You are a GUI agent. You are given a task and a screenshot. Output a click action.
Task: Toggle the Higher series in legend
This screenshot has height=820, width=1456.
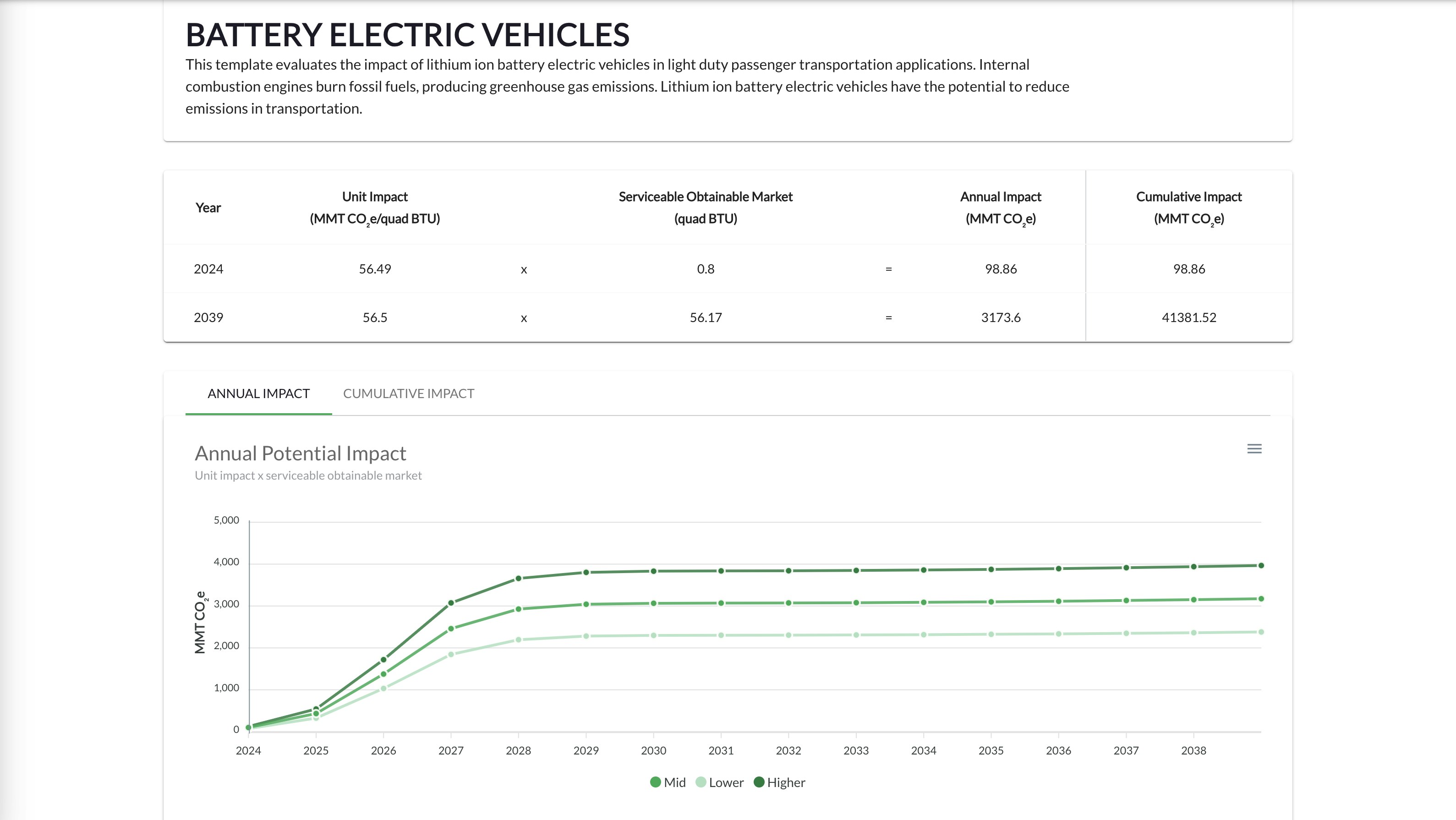tap(786, 782)
